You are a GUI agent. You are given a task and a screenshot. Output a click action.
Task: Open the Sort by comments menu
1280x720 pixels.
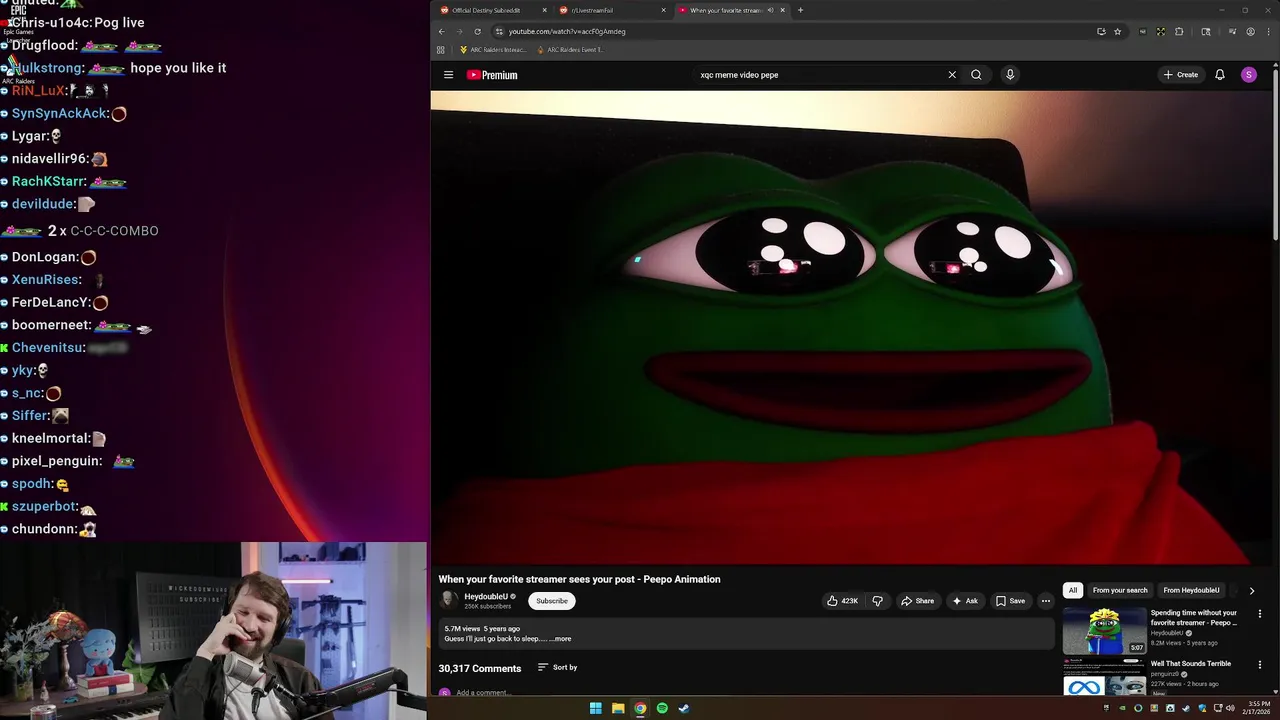(558, 667)
